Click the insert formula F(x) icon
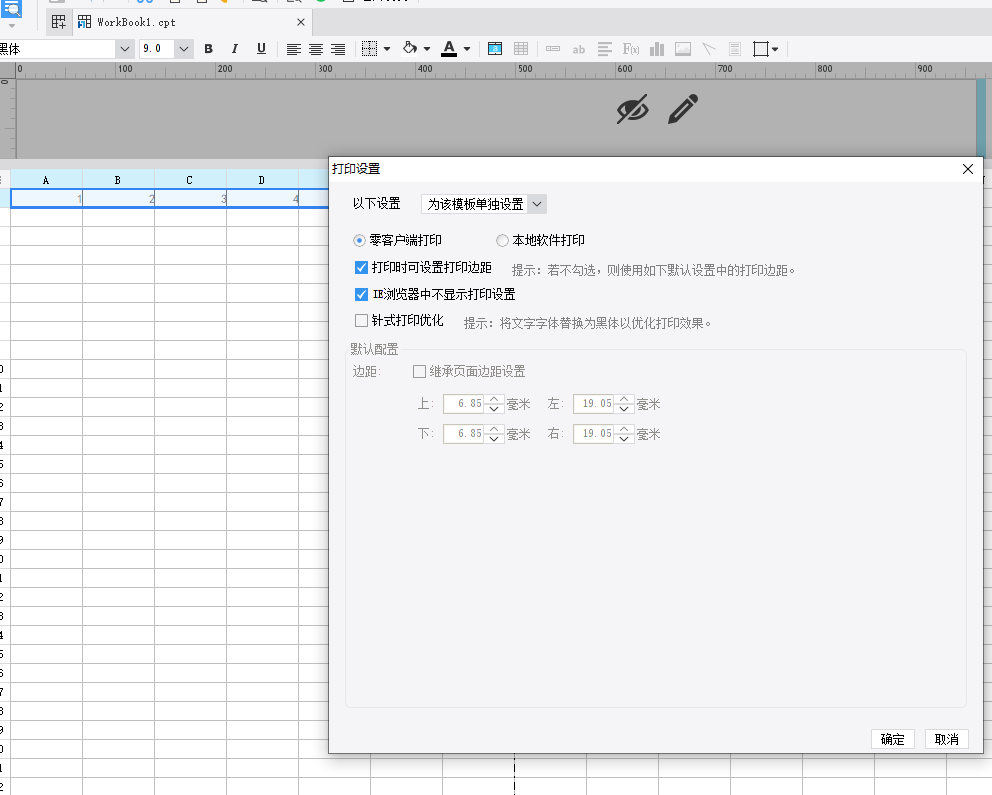 pos(631,49)
